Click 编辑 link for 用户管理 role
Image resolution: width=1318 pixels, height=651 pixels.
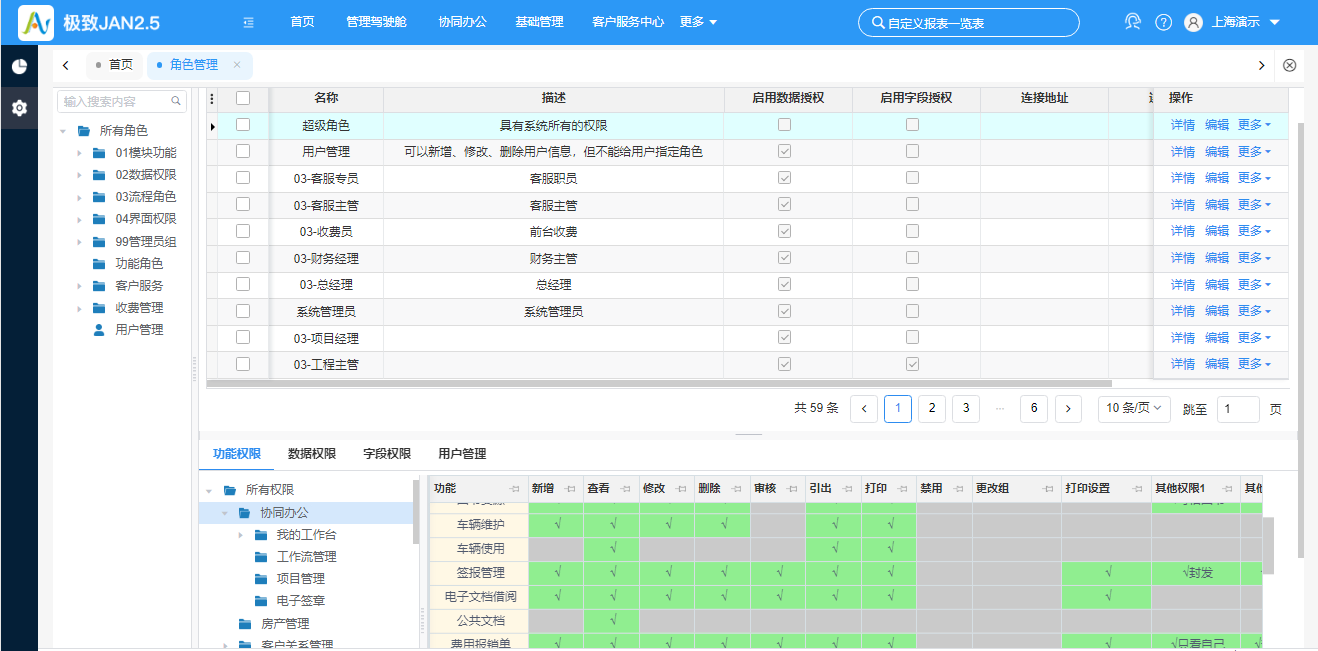point(1216,152)
